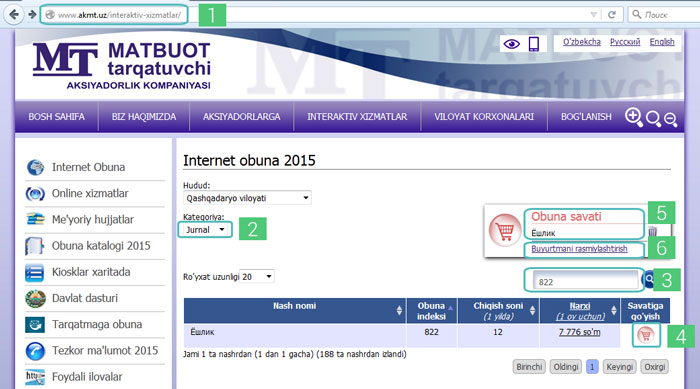700x389 pixels.
Task: Toggle accessibility view with the eye icon
Action: click(512, 44)
